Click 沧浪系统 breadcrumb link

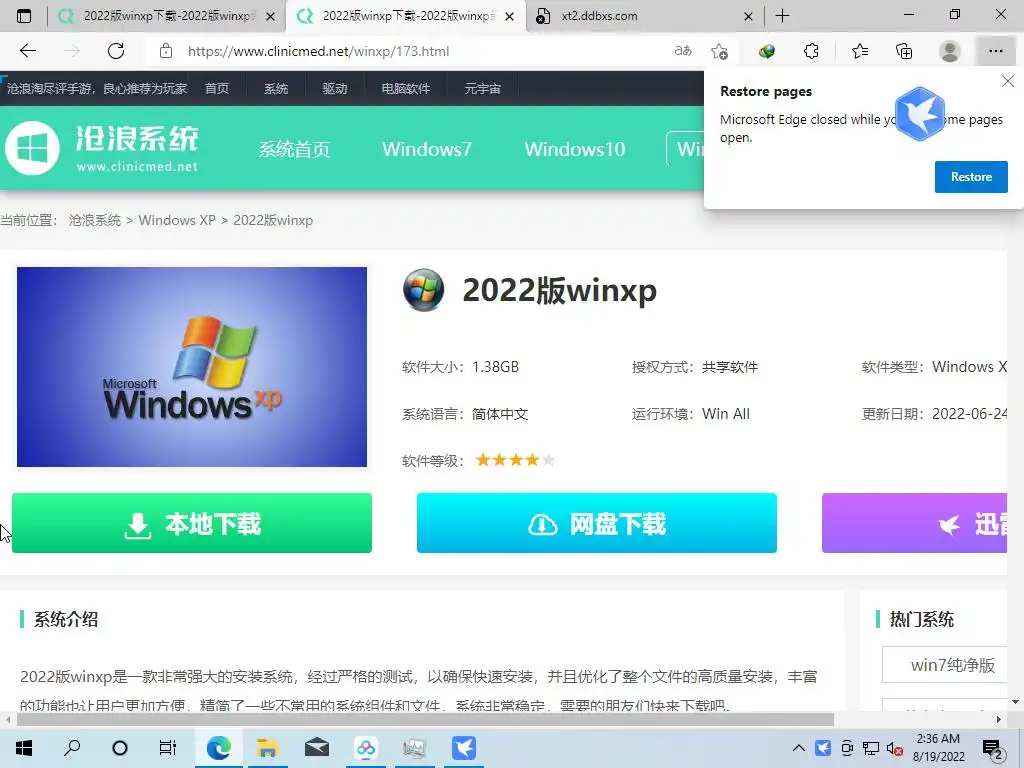pyautogui.click(x=95, y=220)
